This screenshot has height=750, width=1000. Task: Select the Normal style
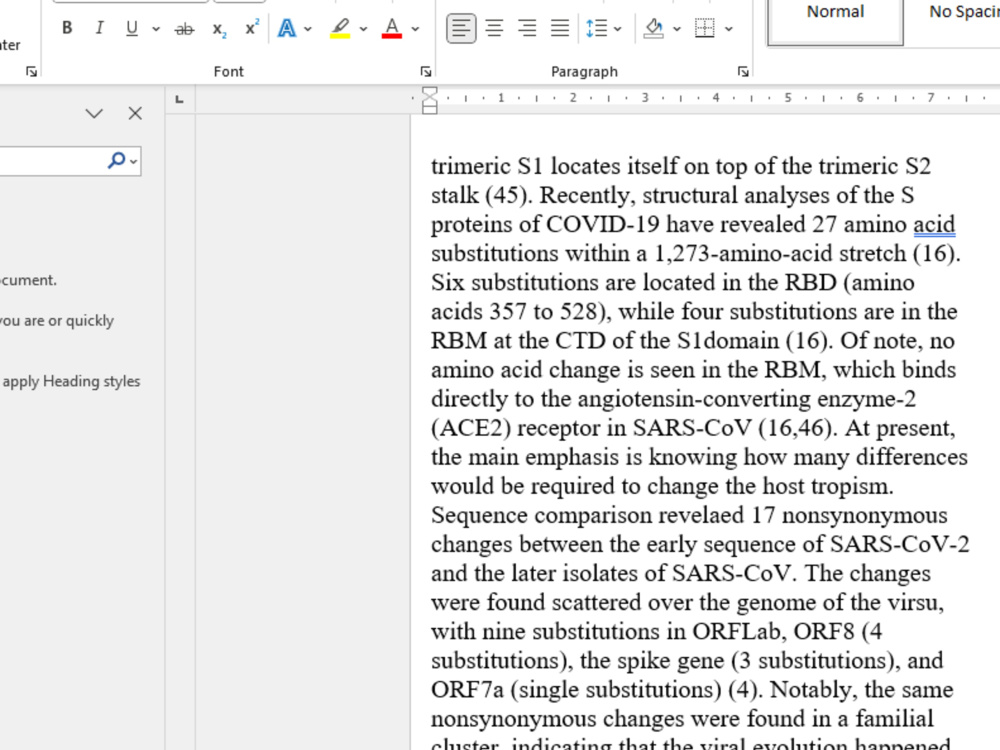click(835, 21)
